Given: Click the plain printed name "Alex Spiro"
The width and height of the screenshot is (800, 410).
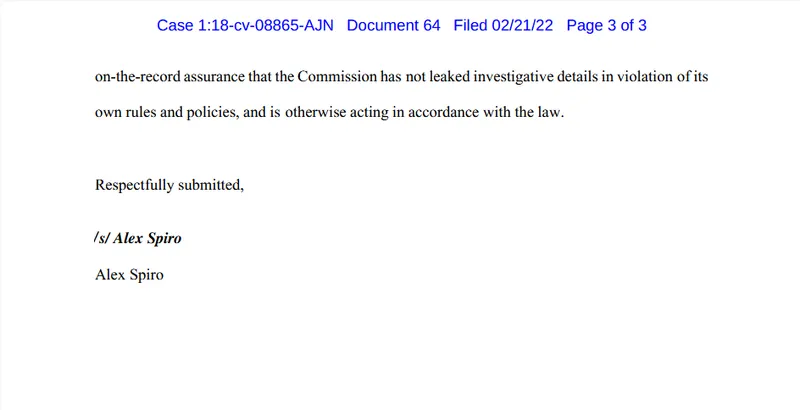Looking at the screenshot, I should pos(128,274).
